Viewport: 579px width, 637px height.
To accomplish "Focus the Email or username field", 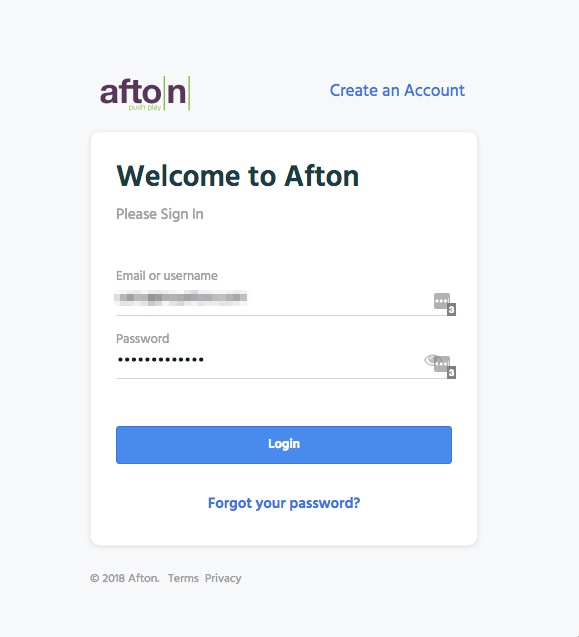I will click(x=284, y=301).
